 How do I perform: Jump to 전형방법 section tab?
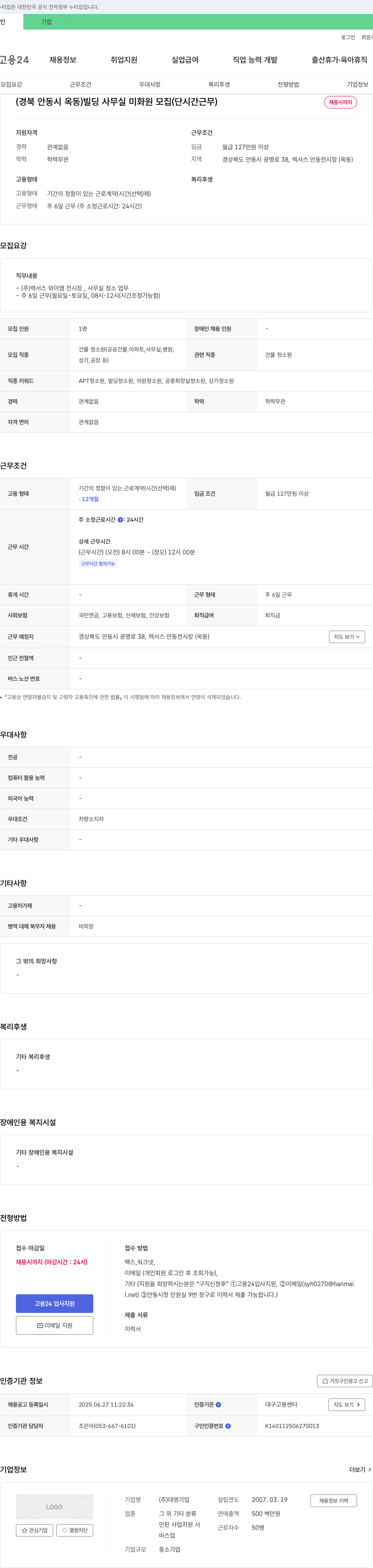288,85
